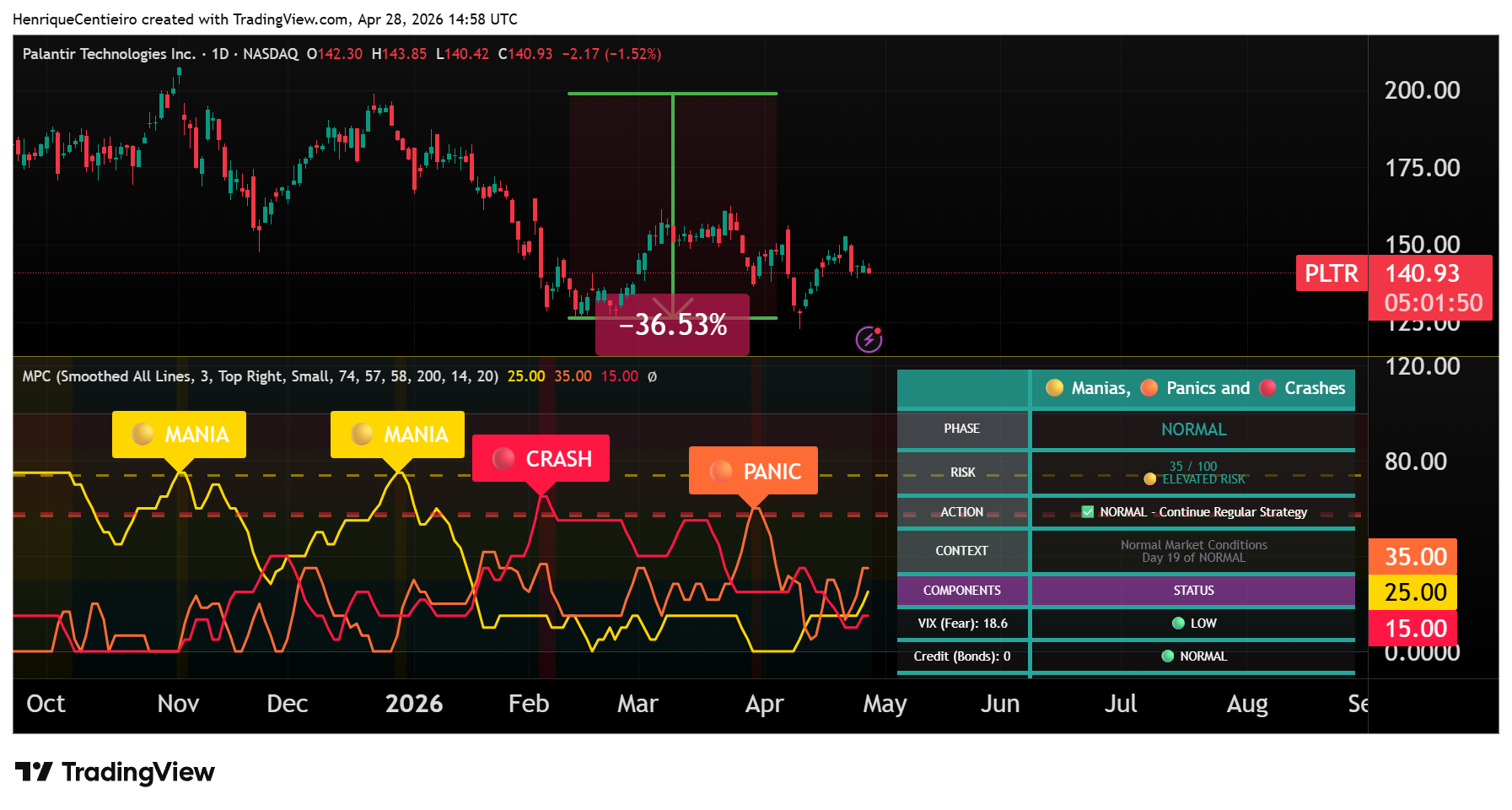
Task: Click the ACTION row label
Action: (x=962, y=512)
